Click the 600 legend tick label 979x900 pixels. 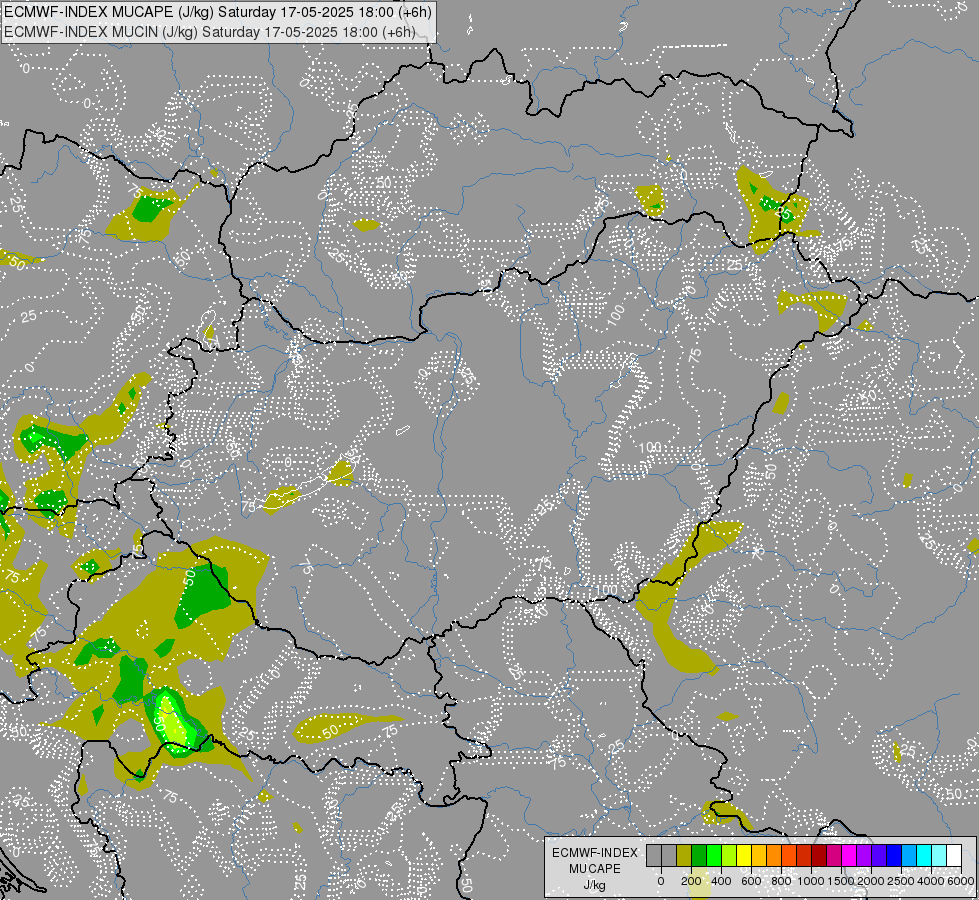(751, 881)
